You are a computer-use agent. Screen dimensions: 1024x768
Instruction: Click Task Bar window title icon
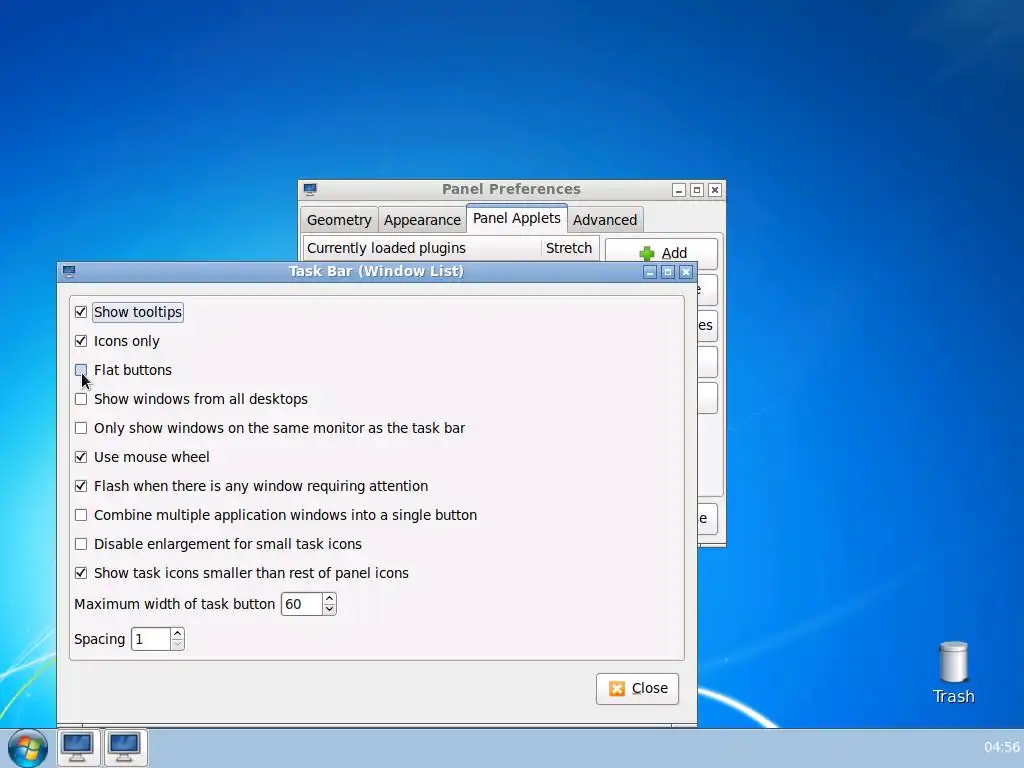pyautogui.click(x=69, y=271)
